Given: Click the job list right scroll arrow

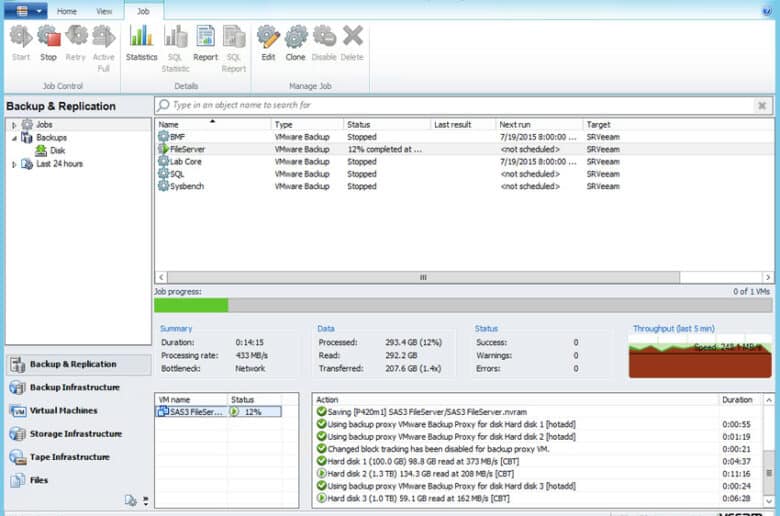Looking at the screenshot, I should point(768,277).
